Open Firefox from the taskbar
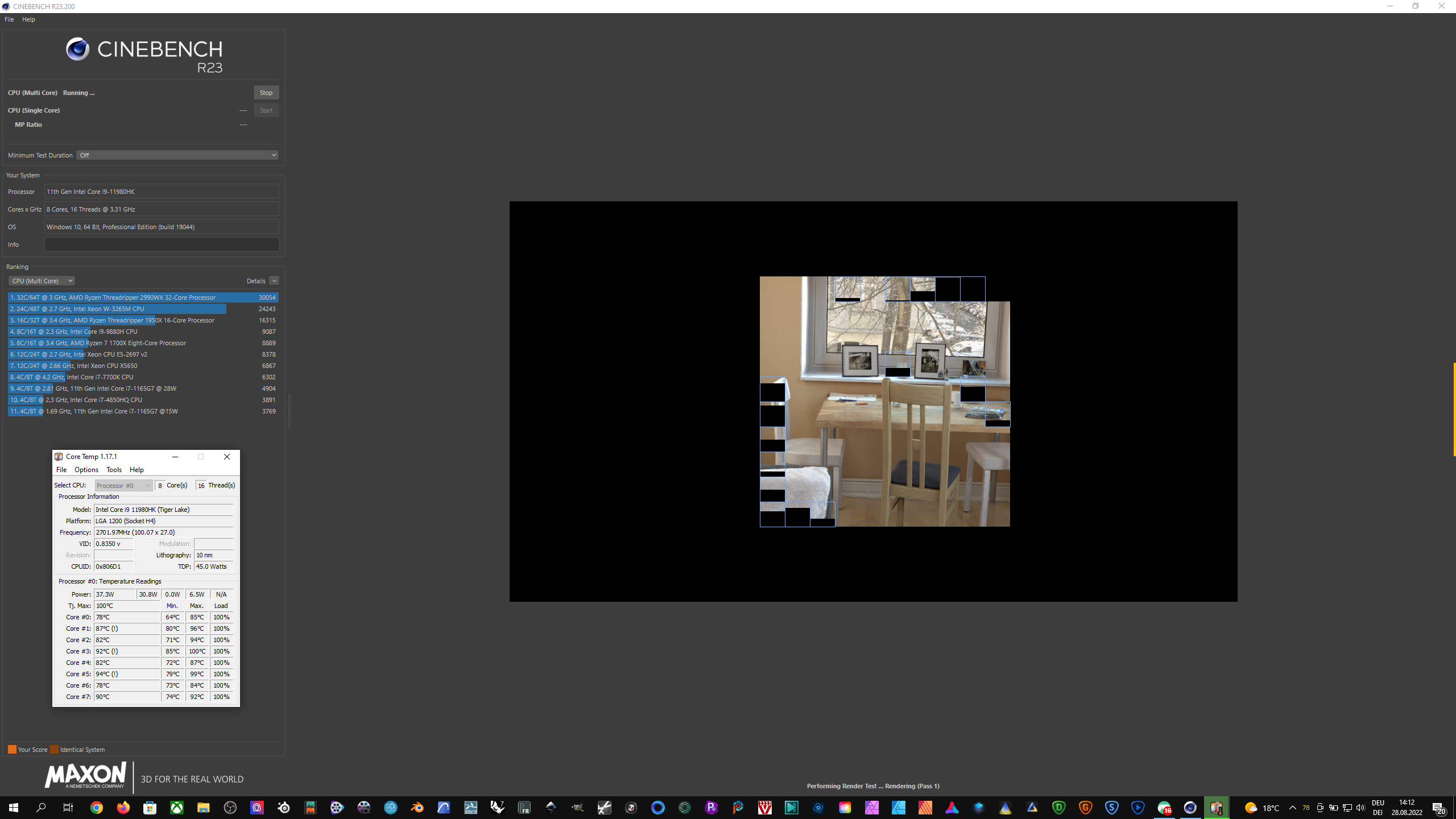Image resolution: width=1456 pixels, height=819 pixels. point(123,808)
